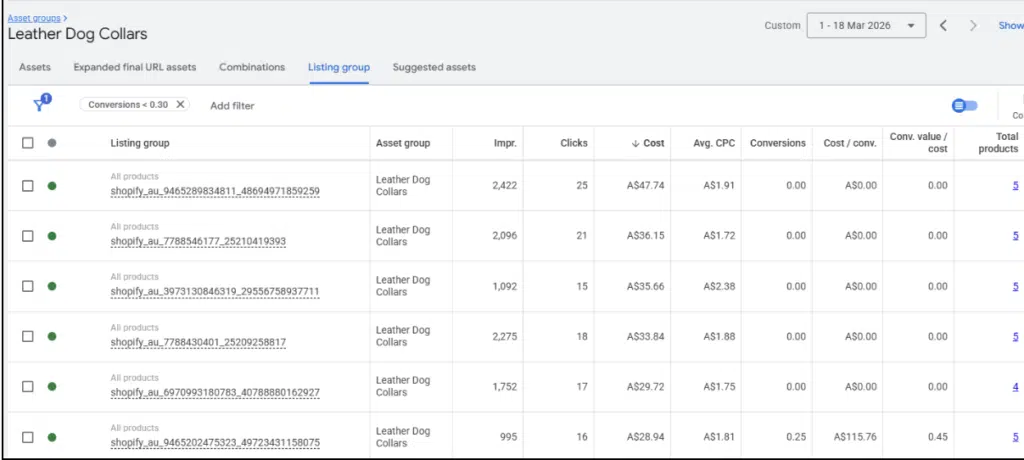1024x460 pixels.
Task: Select the A$115.76 cost per conversion cell
Action: coord(856,437)
